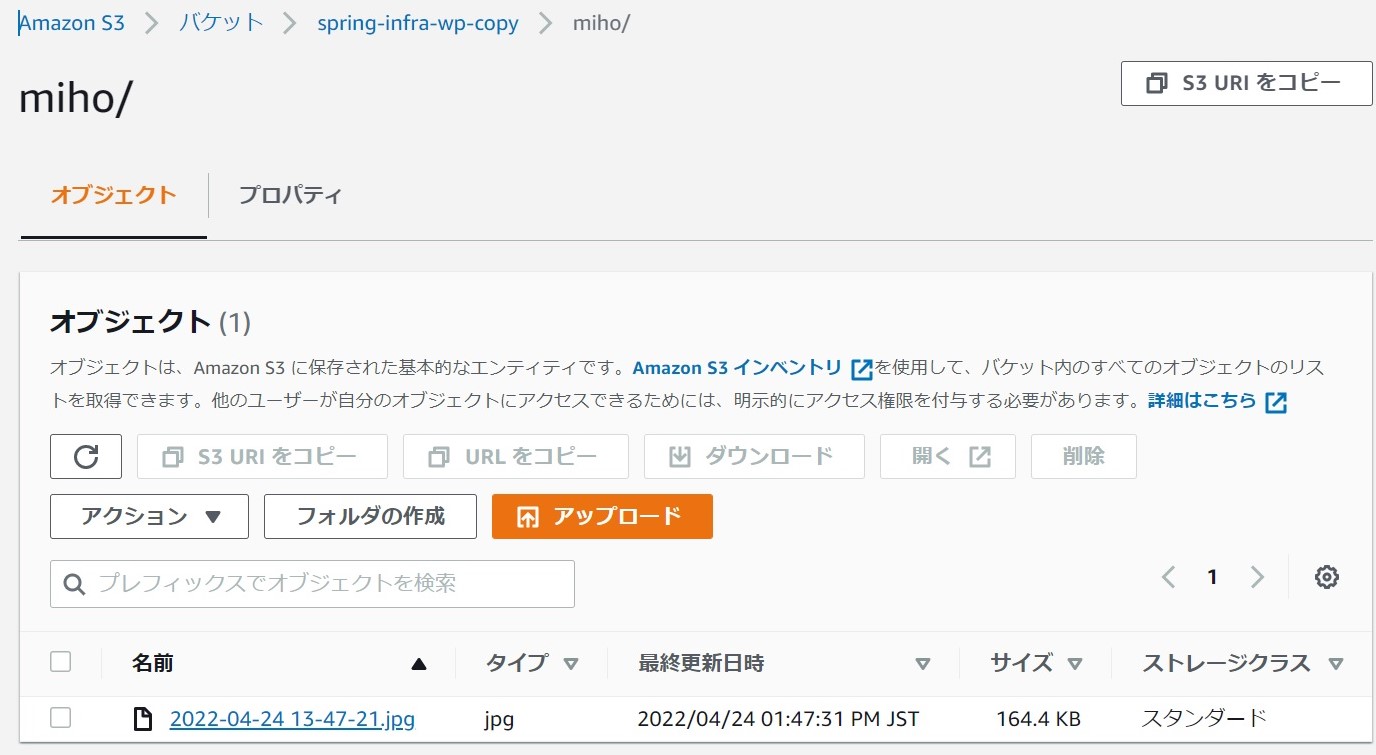
Task: Select the オブジェクト tab
Action: 112,196
